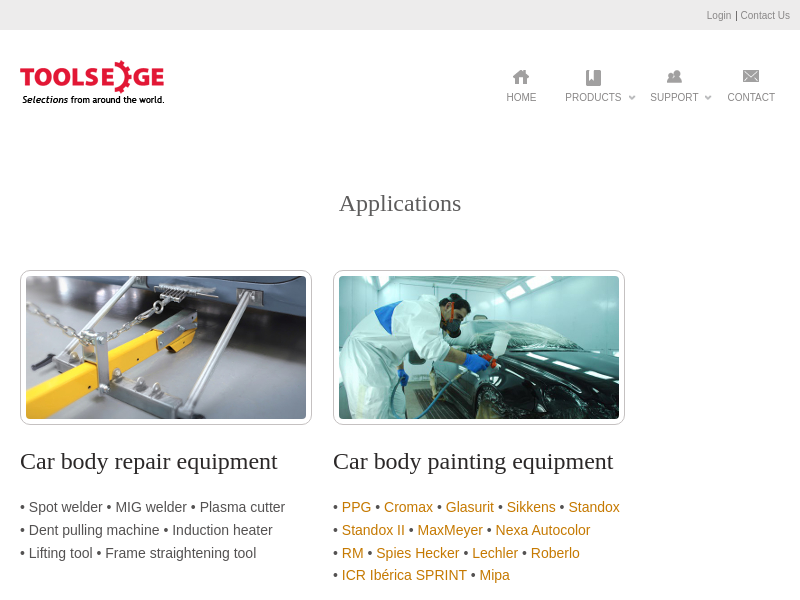Click the Support people icon
This screenshot has height=600, width=800.
[674, 77]
